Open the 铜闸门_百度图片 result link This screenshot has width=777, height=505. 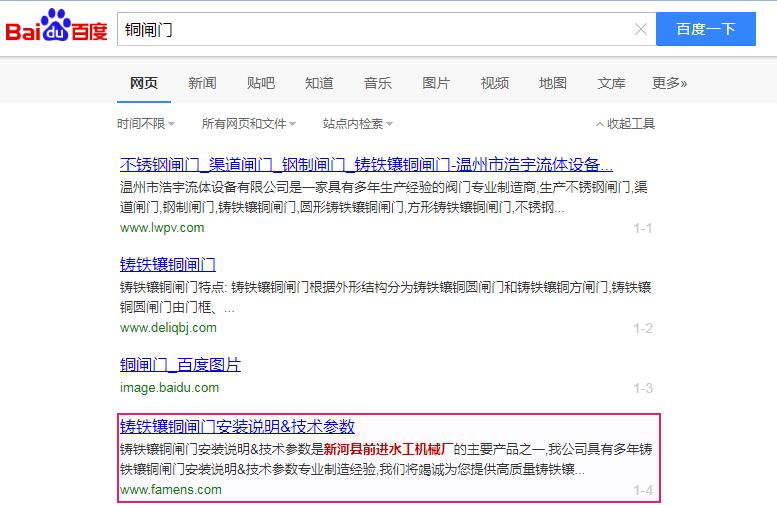pyautogui.click(x=180, y=365)
